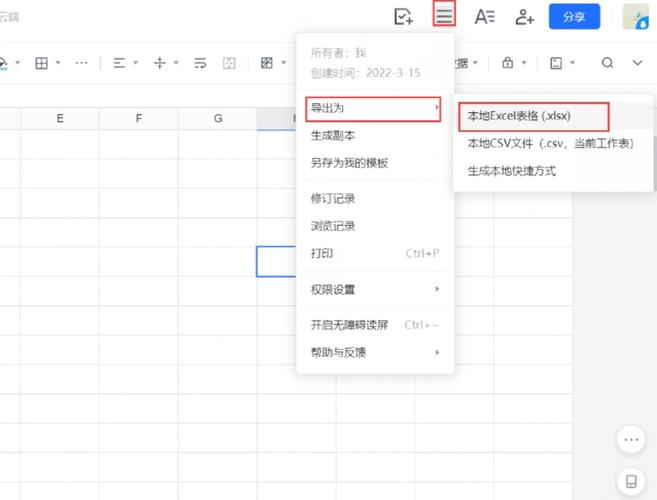Image resolution: width=657 pixels, height=500 pixels.
Task: Click the fill color paint bucket icon
Action: [x=3, y=63]
